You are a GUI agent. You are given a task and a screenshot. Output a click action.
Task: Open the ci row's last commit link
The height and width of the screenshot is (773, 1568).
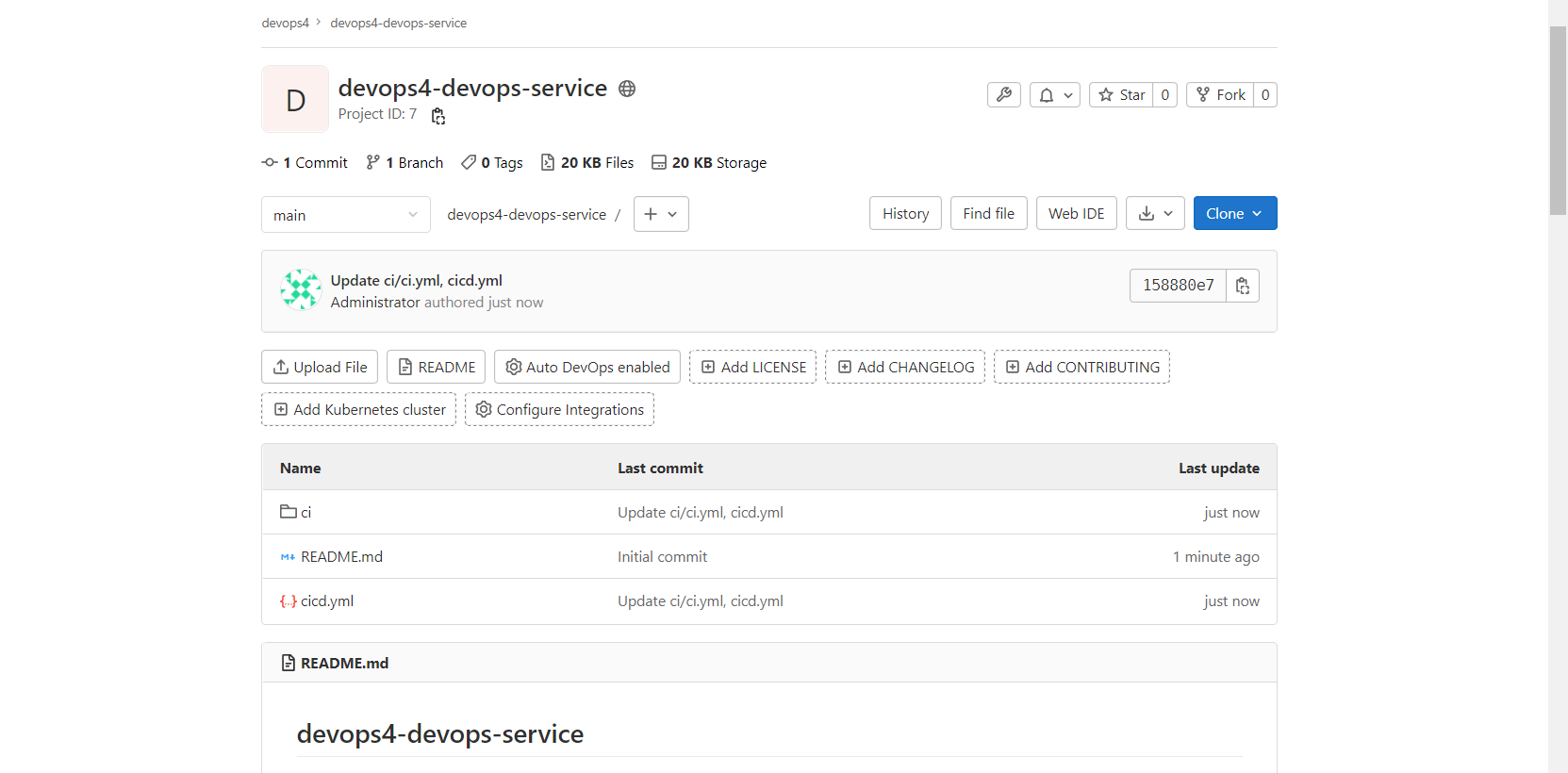pyautogui.click(x=701, y=513)
